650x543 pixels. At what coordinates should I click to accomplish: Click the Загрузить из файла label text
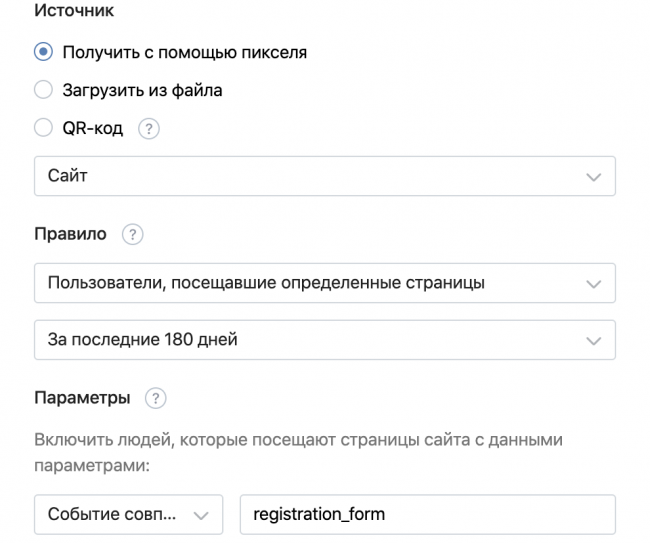(x=142, y=91)
